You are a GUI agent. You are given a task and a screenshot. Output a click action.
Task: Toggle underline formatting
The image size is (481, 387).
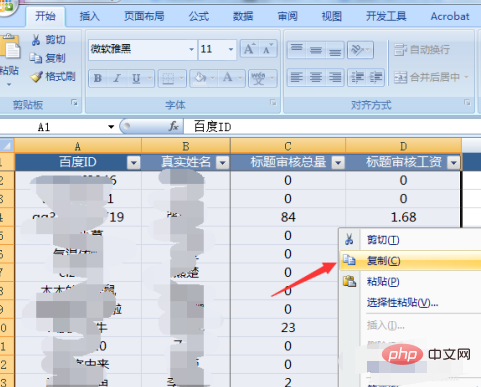136,78
